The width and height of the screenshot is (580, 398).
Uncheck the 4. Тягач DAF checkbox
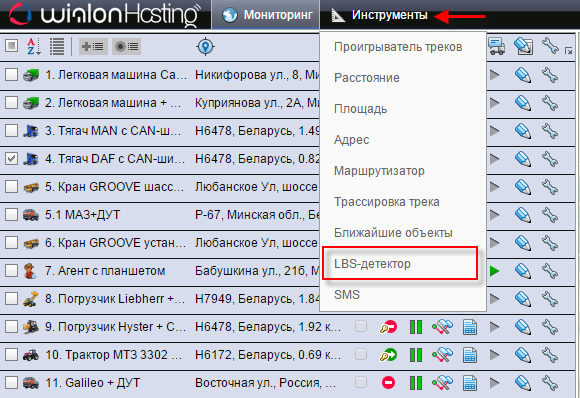(11, 159)
